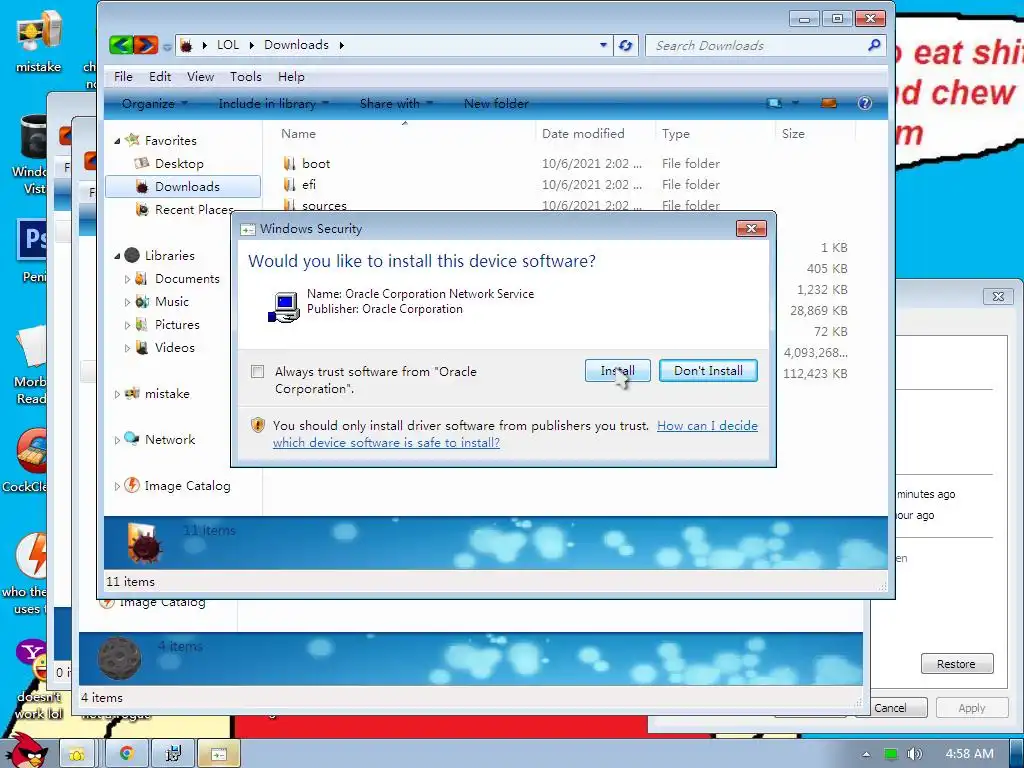
Task: Collapse the Favorites tree group
Action: 118,141
